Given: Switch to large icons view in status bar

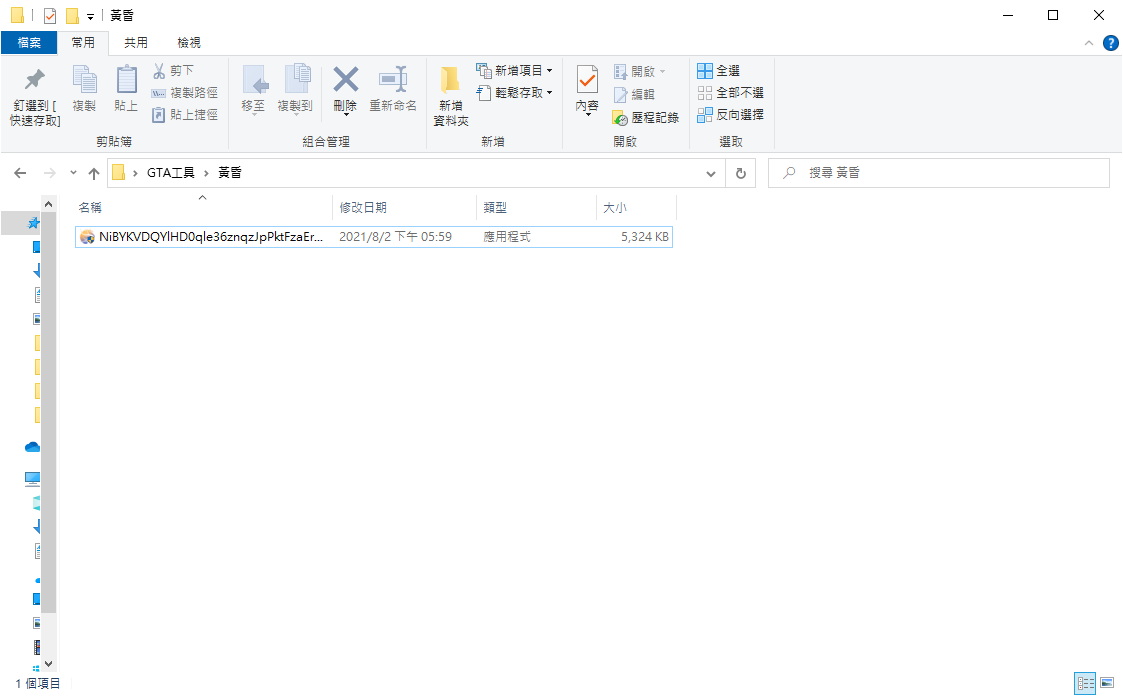Looking at the screenshot, I should [x=1107, y=683].
